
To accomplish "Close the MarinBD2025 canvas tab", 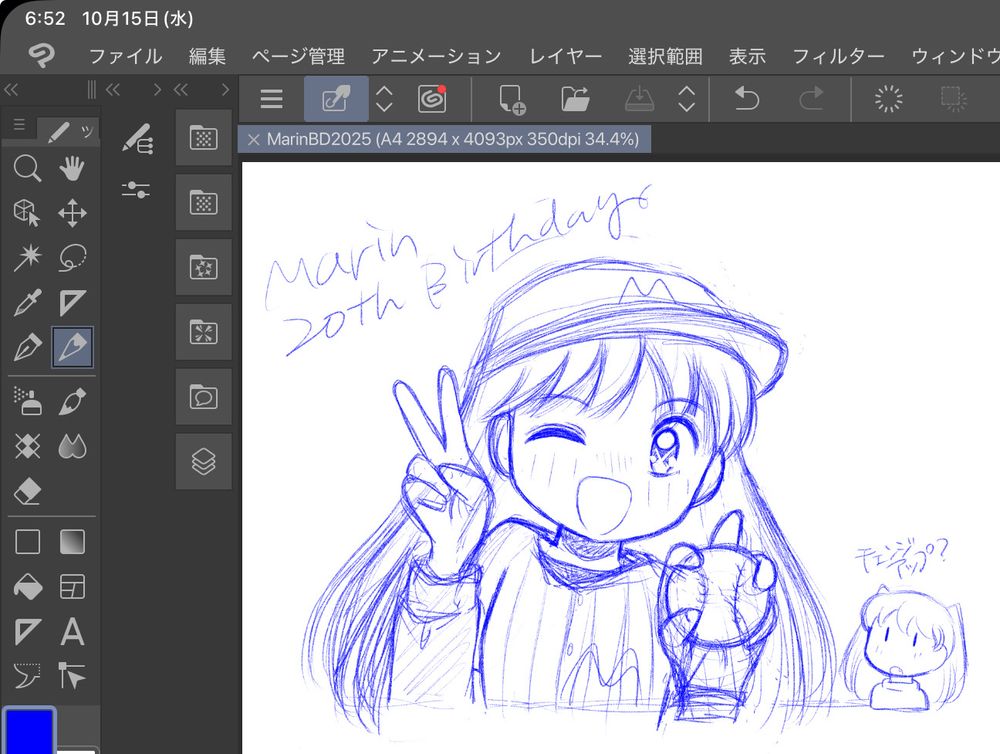I will (x=253, y=140).
